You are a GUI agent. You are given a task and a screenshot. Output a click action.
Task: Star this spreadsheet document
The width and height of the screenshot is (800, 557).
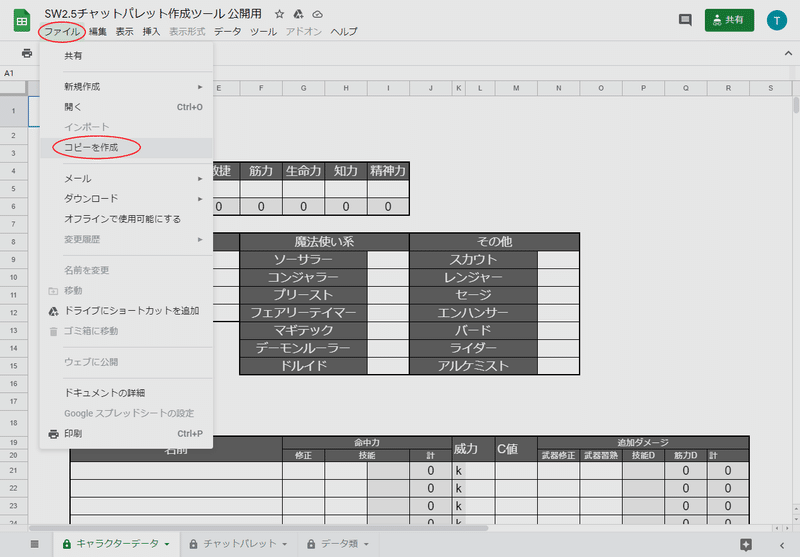point(279,14)
